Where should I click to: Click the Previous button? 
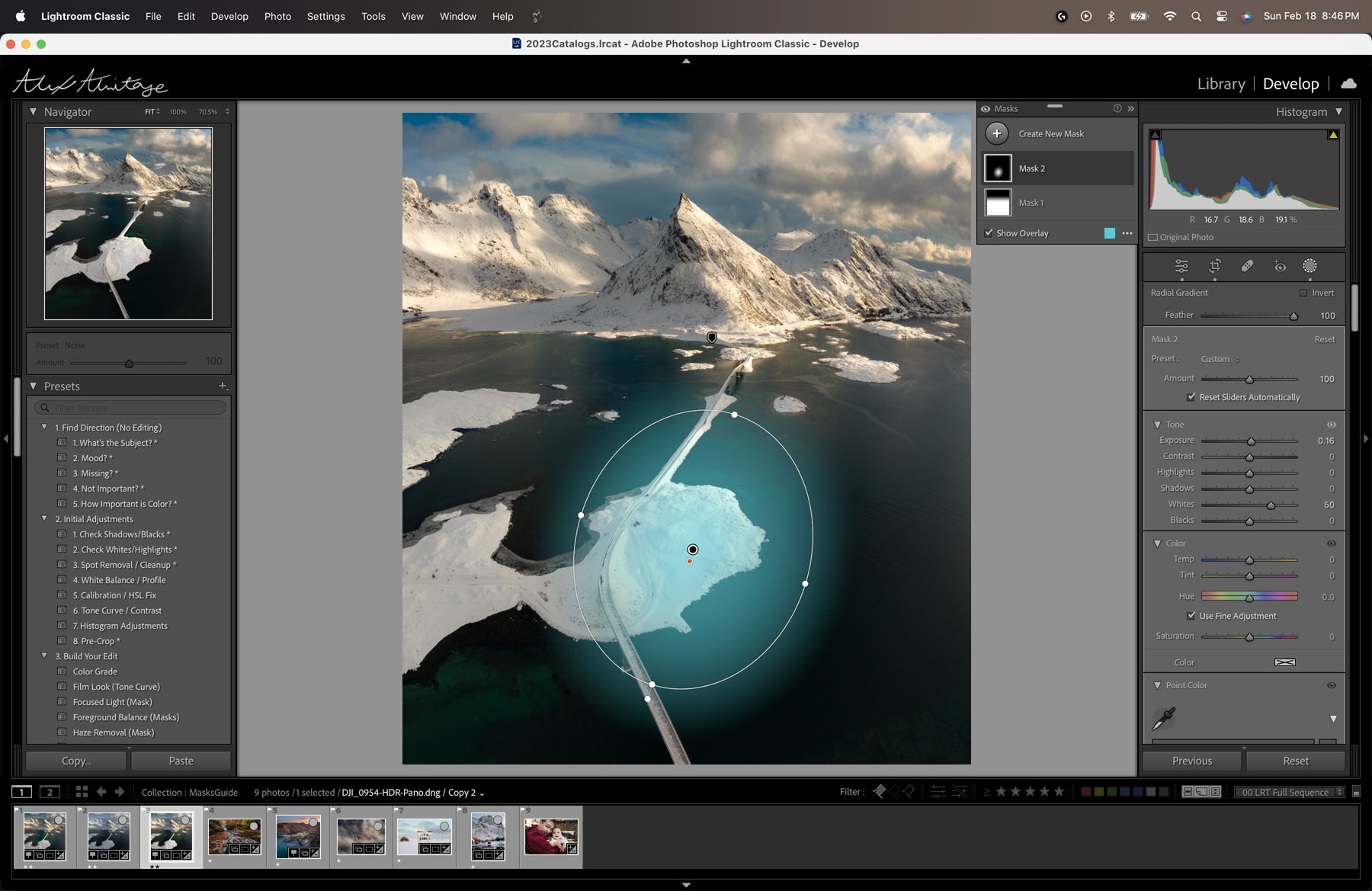(x=1192, y=761)
